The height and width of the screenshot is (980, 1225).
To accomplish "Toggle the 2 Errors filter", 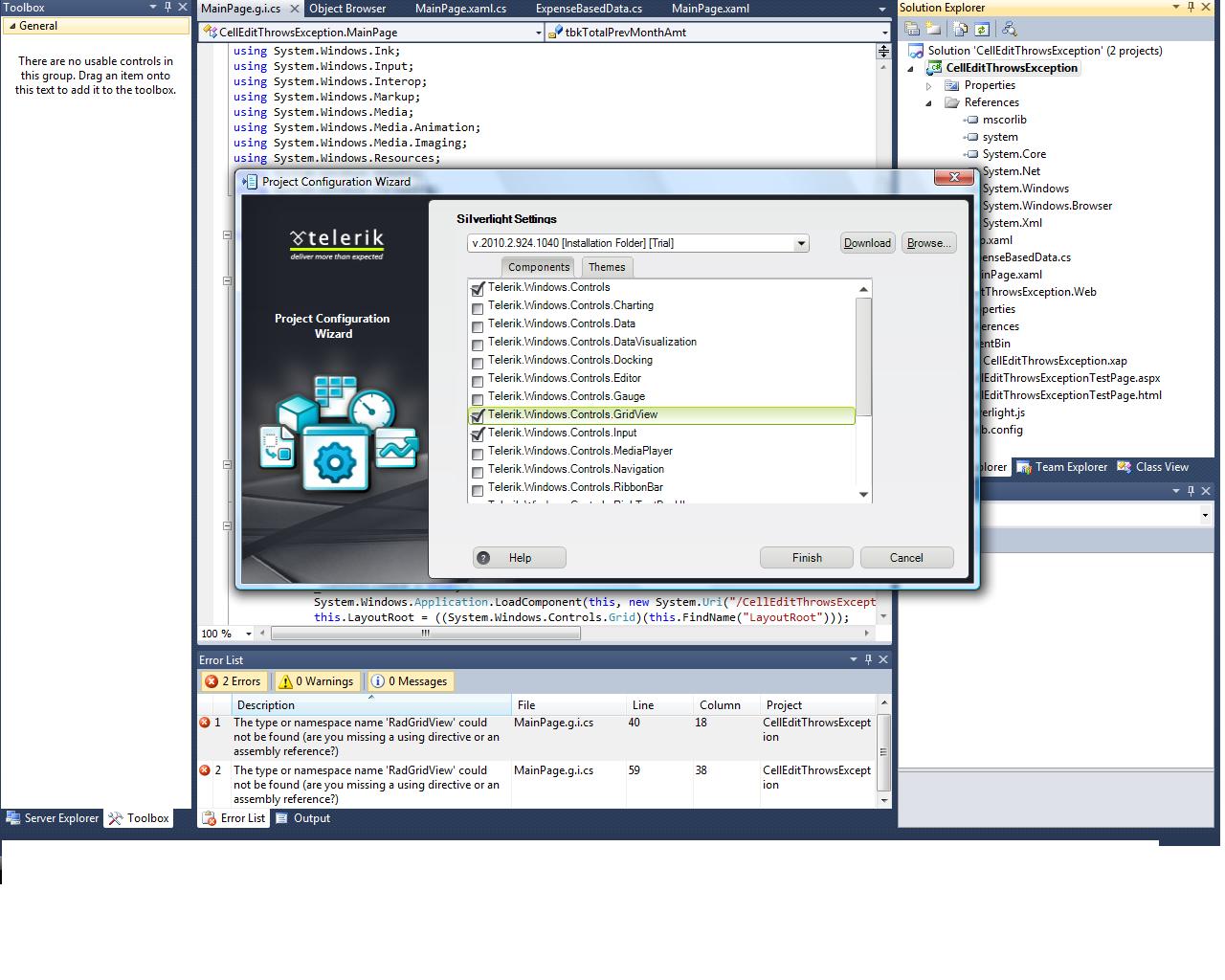I will tap(234, 681).
